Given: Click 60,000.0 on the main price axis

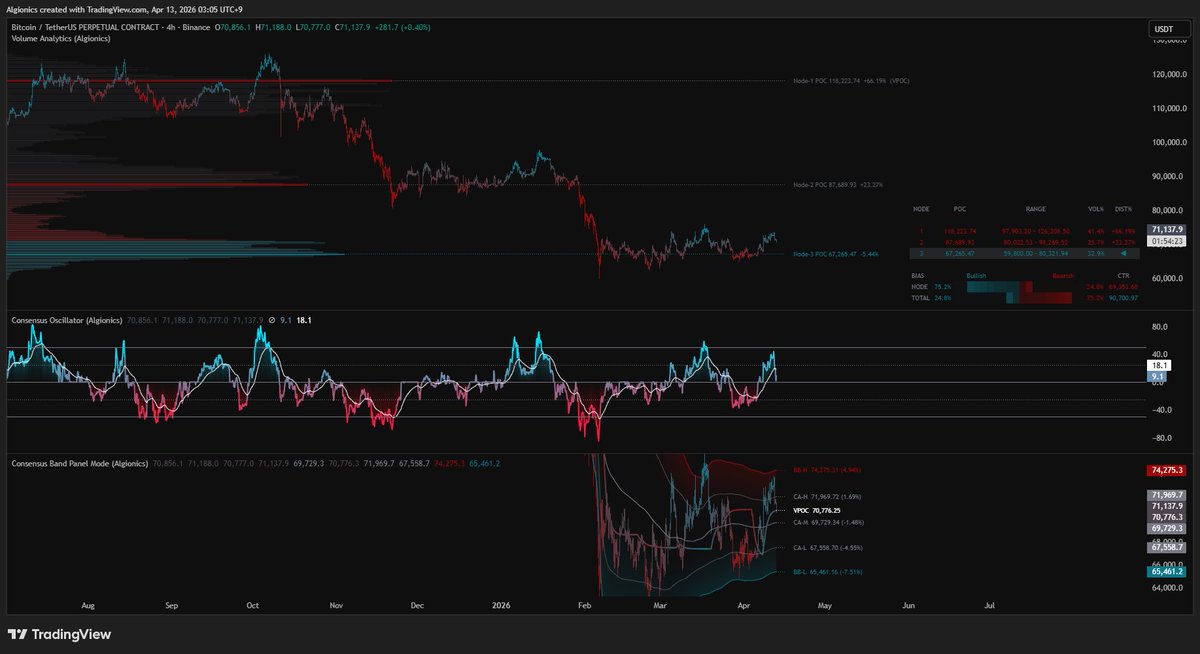Looking at the screenshot, I should [1168, 279].
